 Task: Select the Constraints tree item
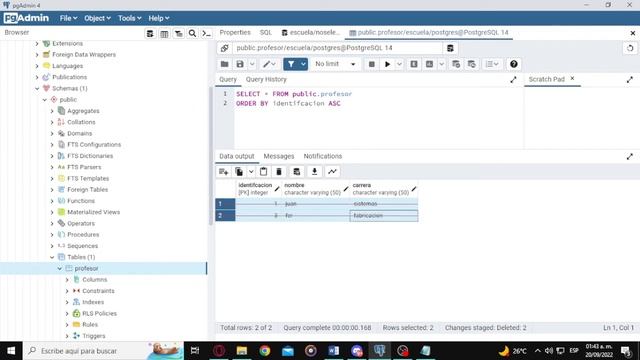98,291
